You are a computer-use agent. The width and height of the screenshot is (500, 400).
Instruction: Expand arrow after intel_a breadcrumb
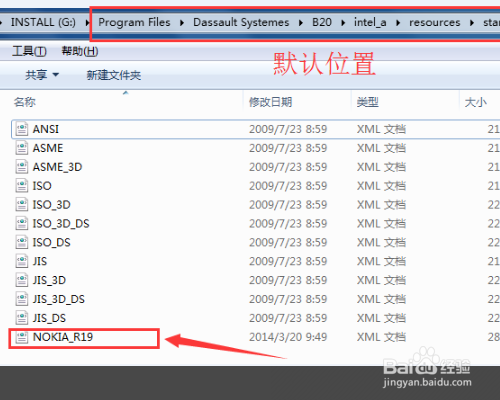(x=398, y=23)
